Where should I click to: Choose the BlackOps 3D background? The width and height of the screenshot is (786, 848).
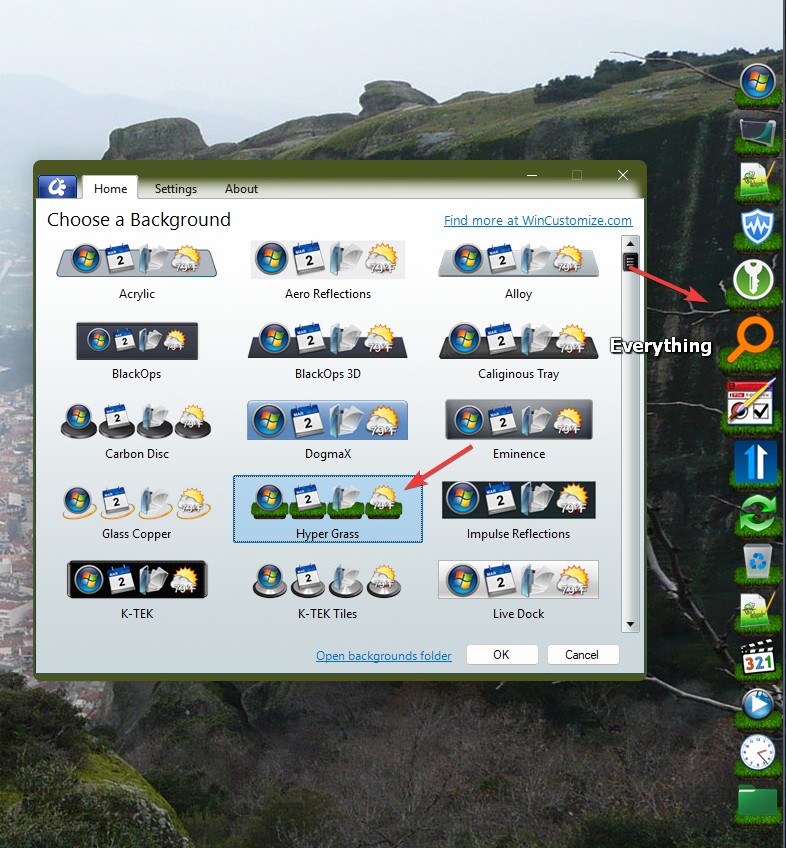point(327,342)
